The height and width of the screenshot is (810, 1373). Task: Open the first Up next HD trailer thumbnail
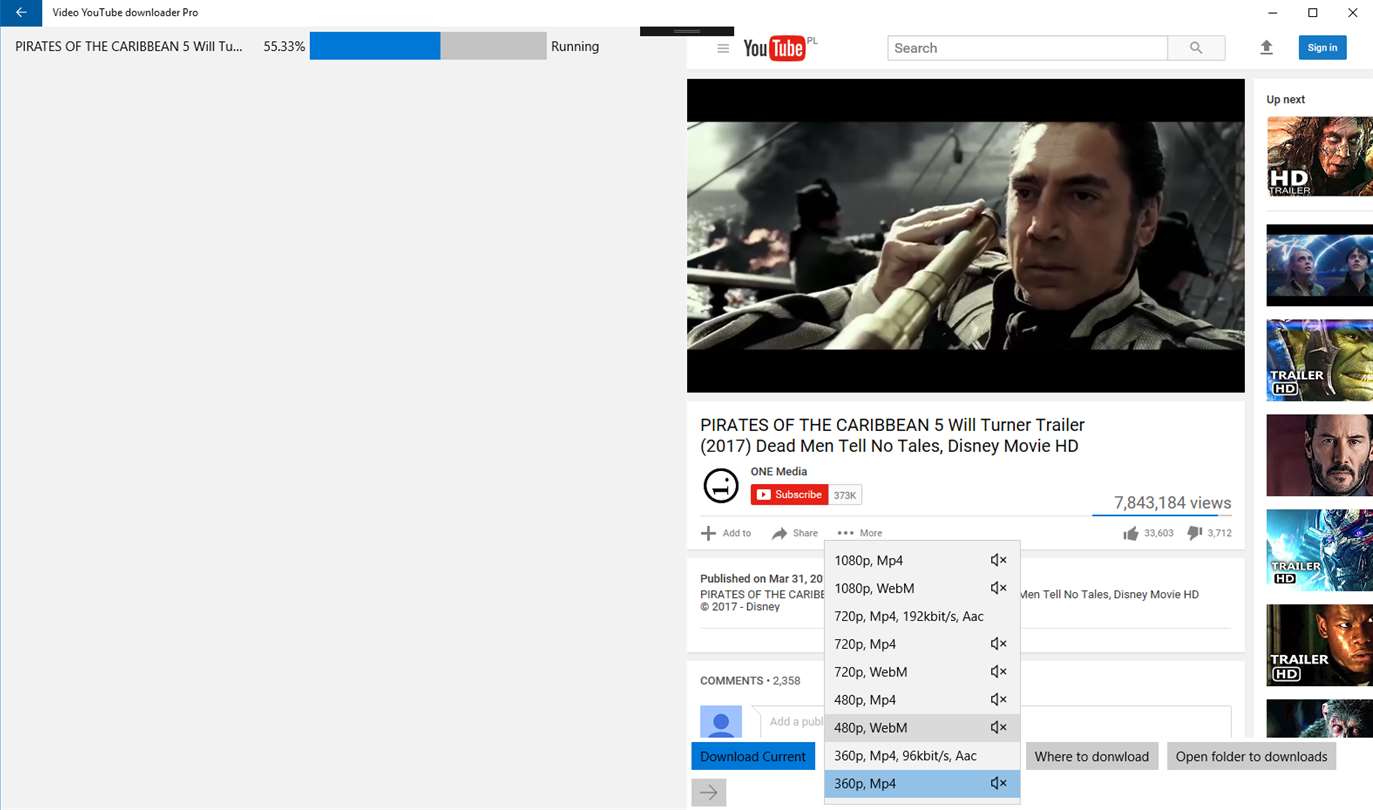[x=1319, y=156]
